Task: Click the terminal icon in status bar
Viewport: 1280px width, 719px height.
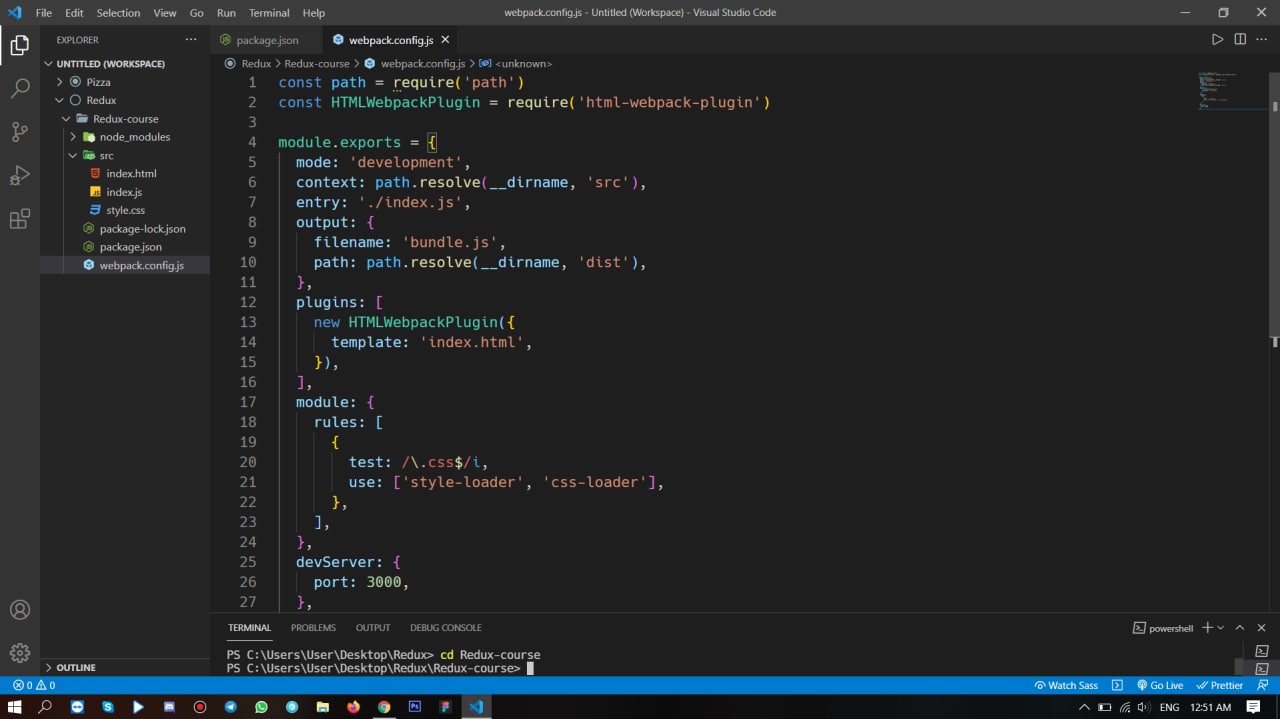Action: click(1117, 685)
